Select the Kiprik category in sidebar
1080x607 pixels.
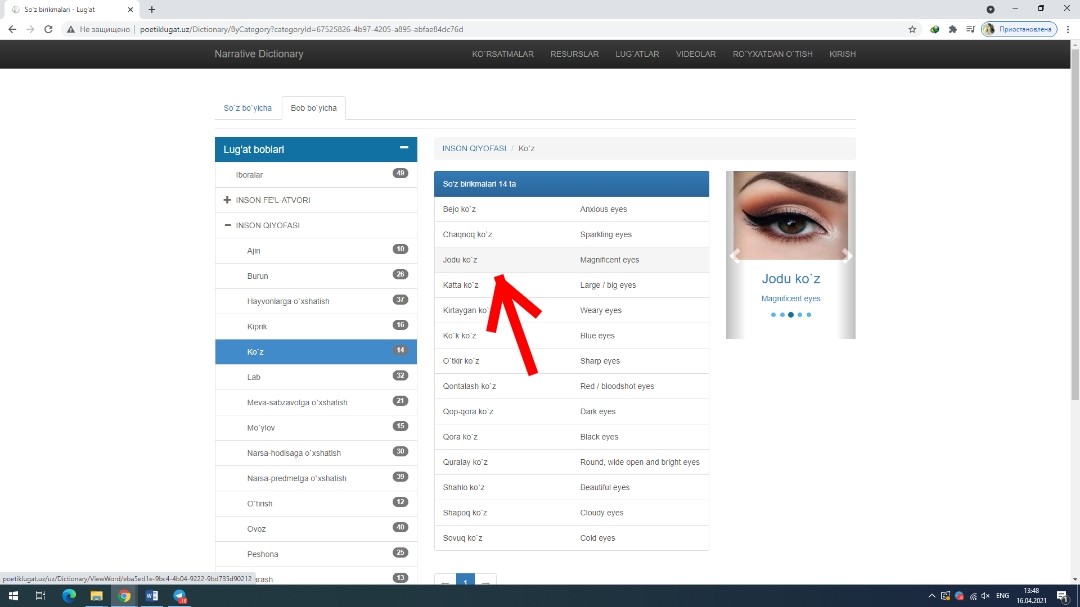(257, 327)
